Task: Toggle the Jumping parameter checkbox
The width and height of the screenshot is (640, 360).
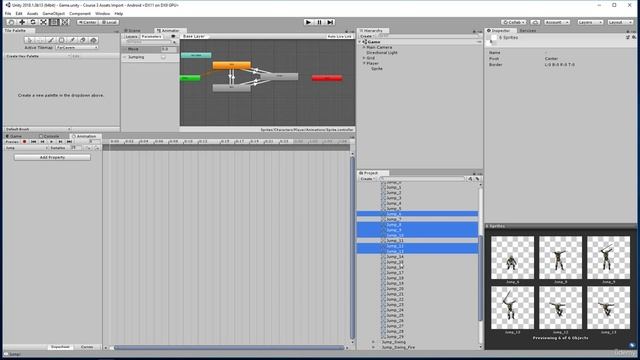Action: pos(163,57)
